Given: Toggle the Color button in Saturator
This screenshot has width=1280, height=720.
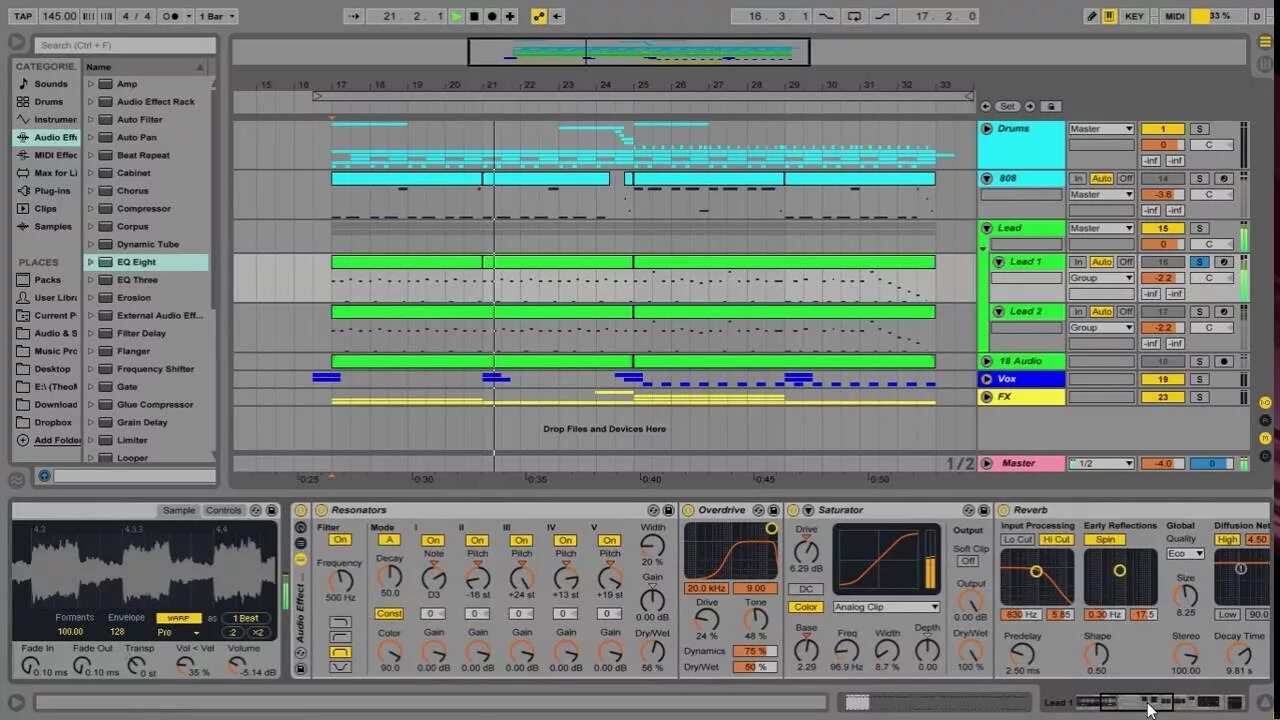Looking at the screenshot, I should point(806,606).
